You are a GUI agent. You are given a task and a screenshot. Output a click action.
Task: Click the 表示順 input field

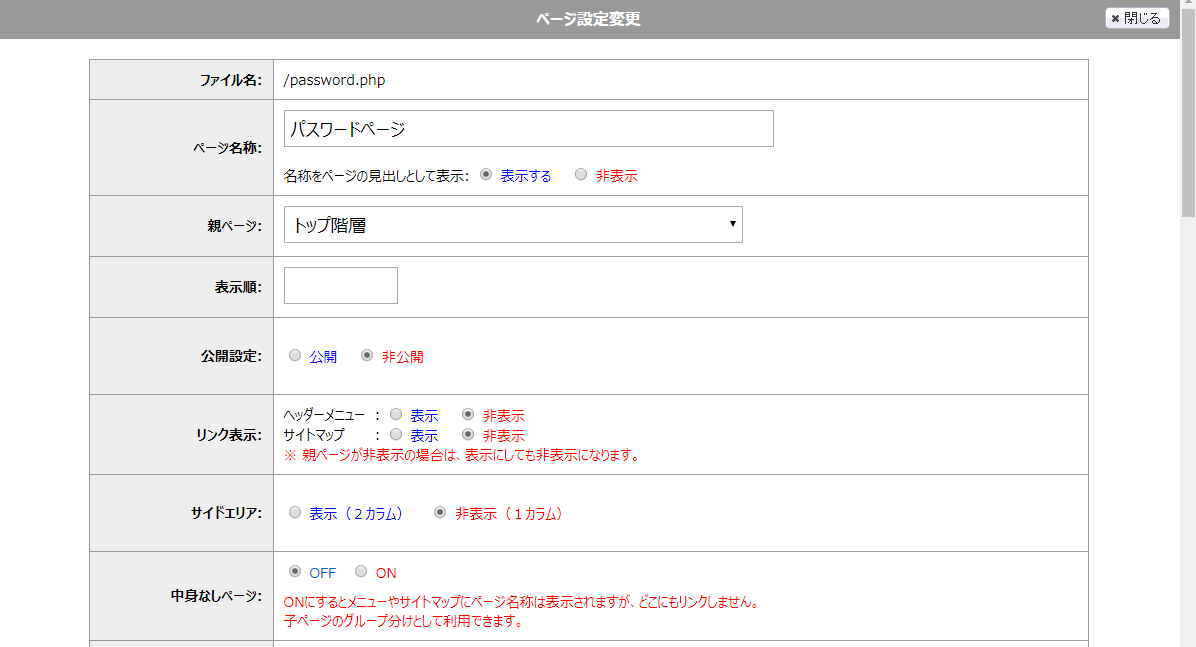click(340, 286)
